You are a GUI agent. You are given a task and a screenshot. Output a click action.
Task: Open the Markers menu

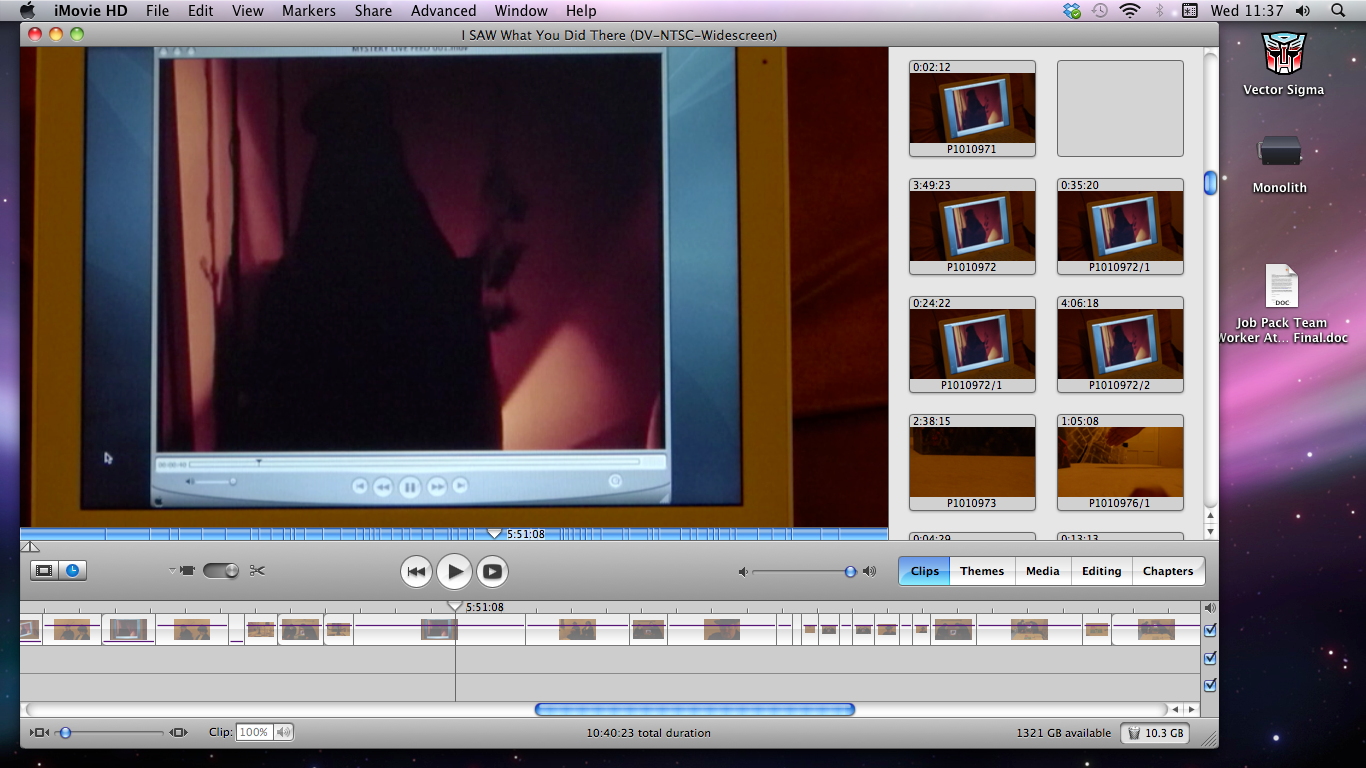309,11
